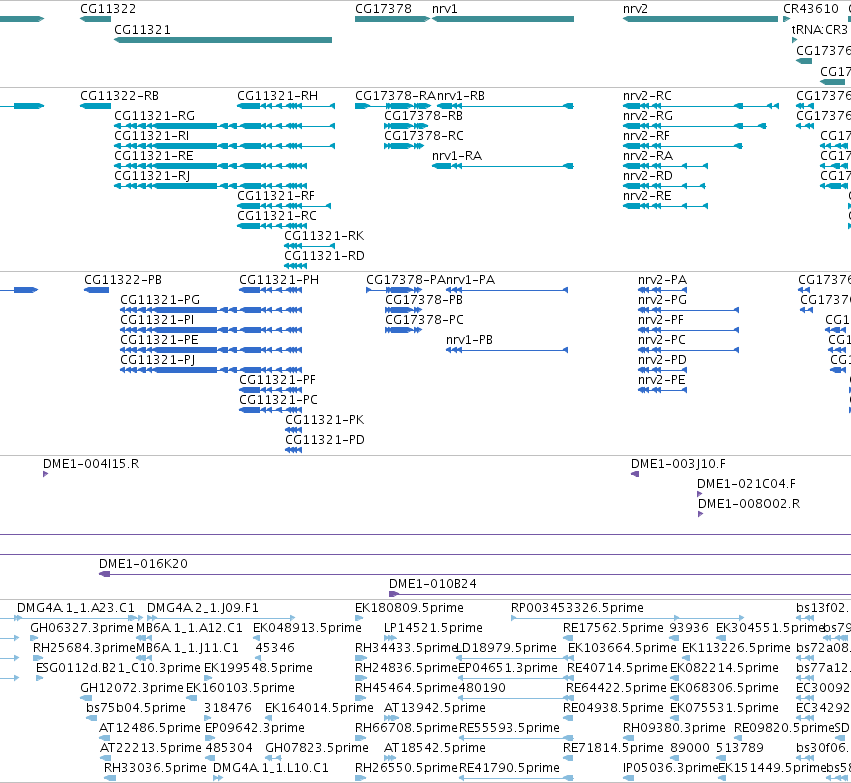Open protein CG11321-PC
This screenshot has width=851, height=783.
[271, 410]
